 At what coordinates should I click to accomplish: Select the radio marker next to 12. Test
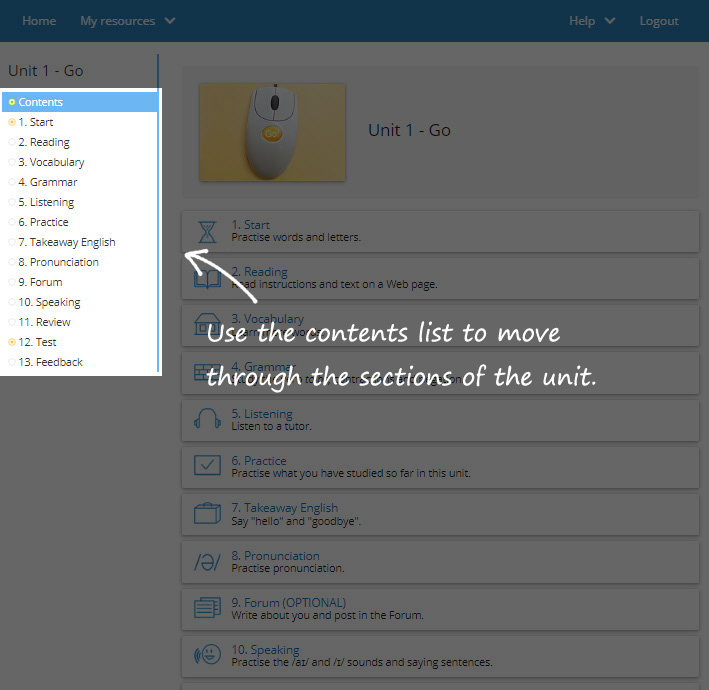pyautogui.click(x=12, y=342)
